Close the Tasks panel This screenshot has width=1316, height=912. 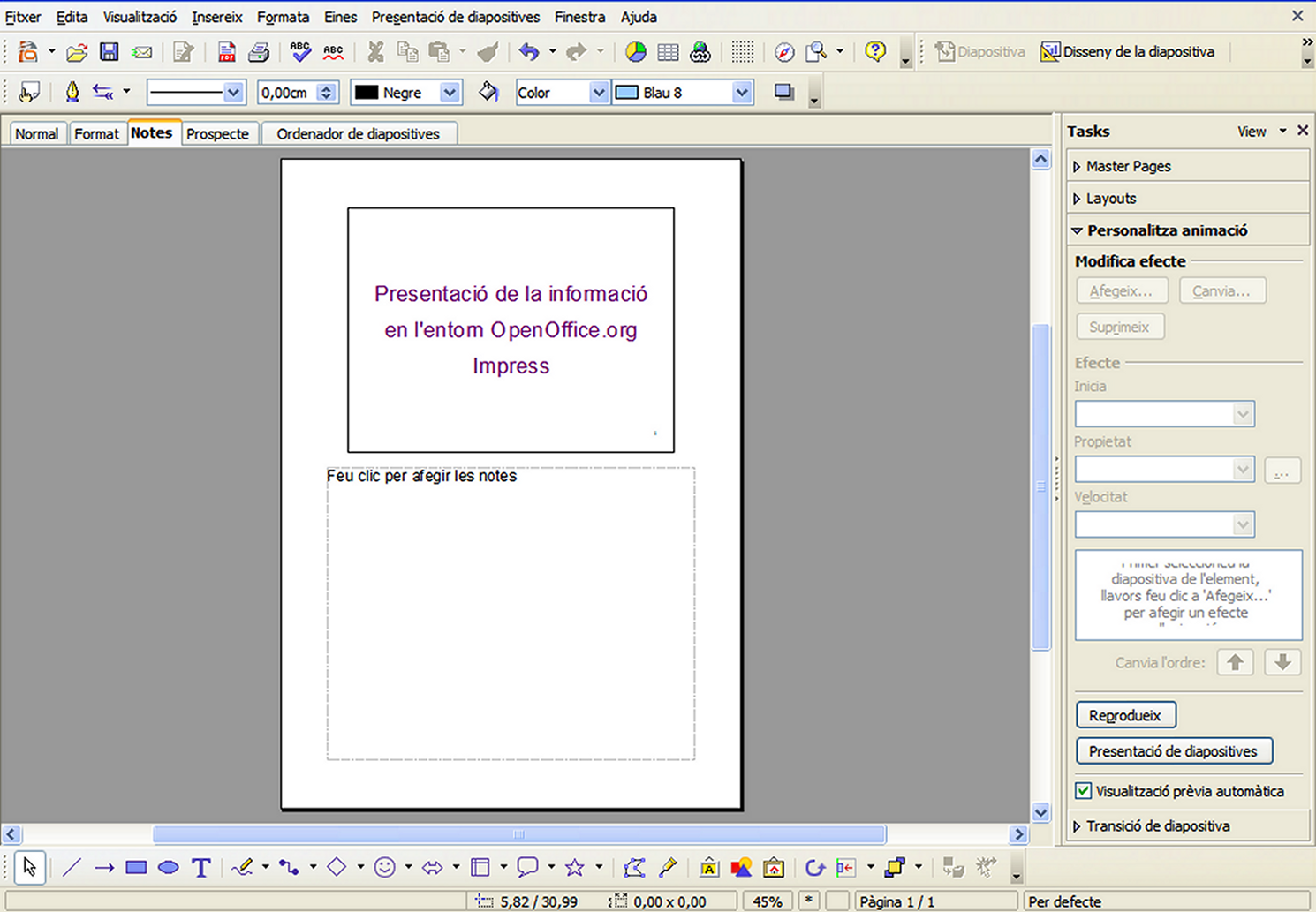pos(1303,131)
